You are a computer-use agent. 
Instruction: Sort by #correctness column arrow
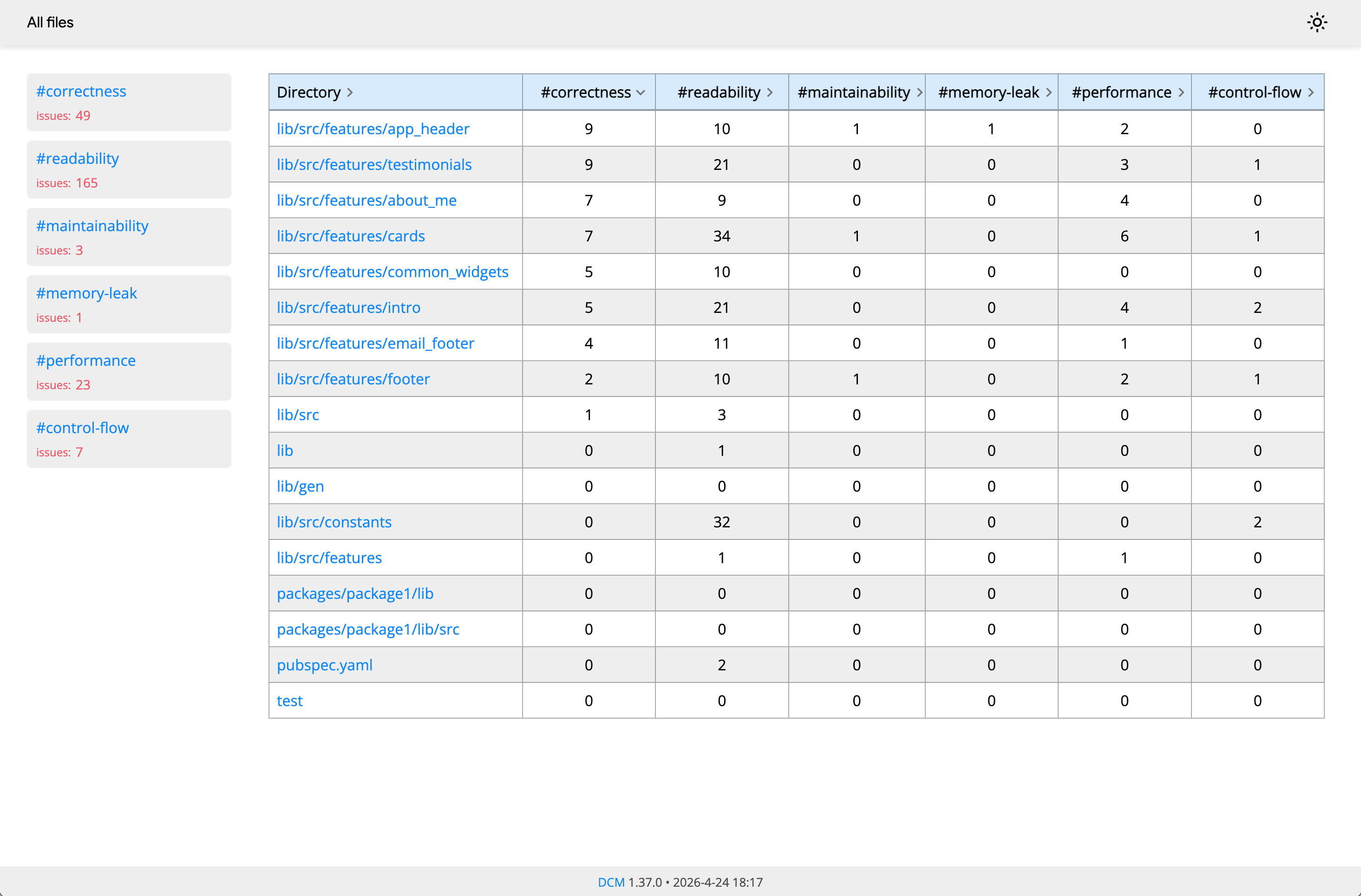pyautogui.click(x=640, y=92)
